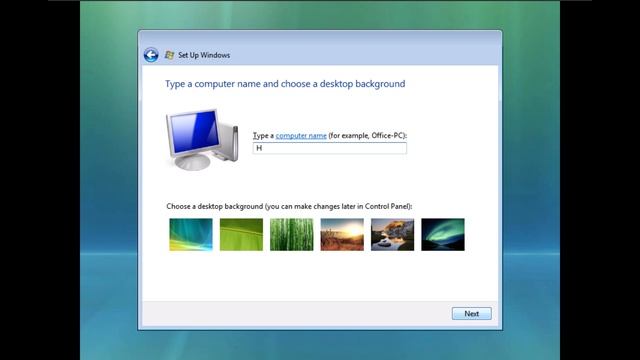This screenshot has width=640, height=360.
Task: Pick the green northern lights background
Action: (x=443, y=234)
